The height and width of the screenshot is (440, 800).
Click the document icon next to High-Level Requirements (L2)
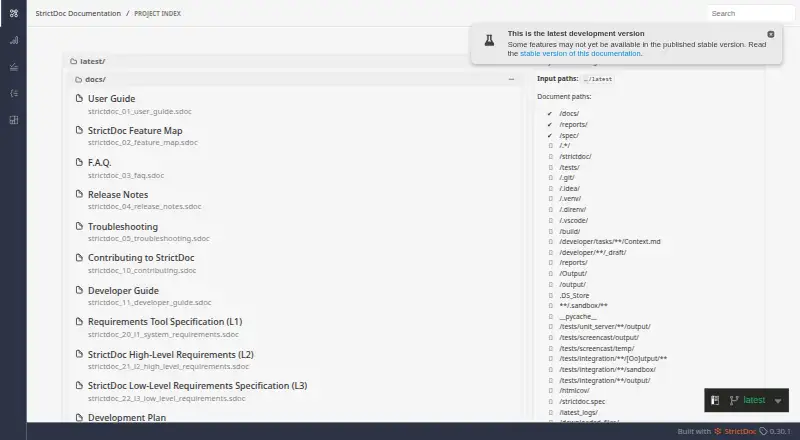pyautogui.click(x=79, y=354)
